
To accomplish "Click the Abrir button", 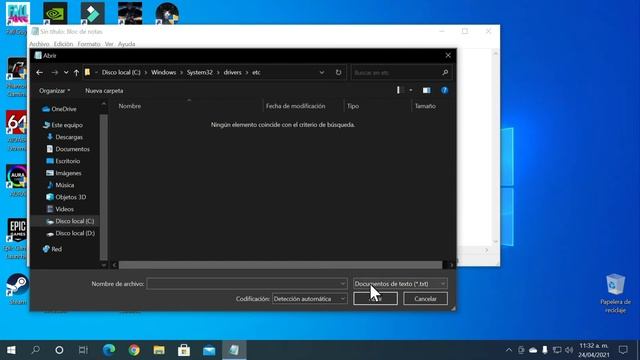I will click(376, 299).
